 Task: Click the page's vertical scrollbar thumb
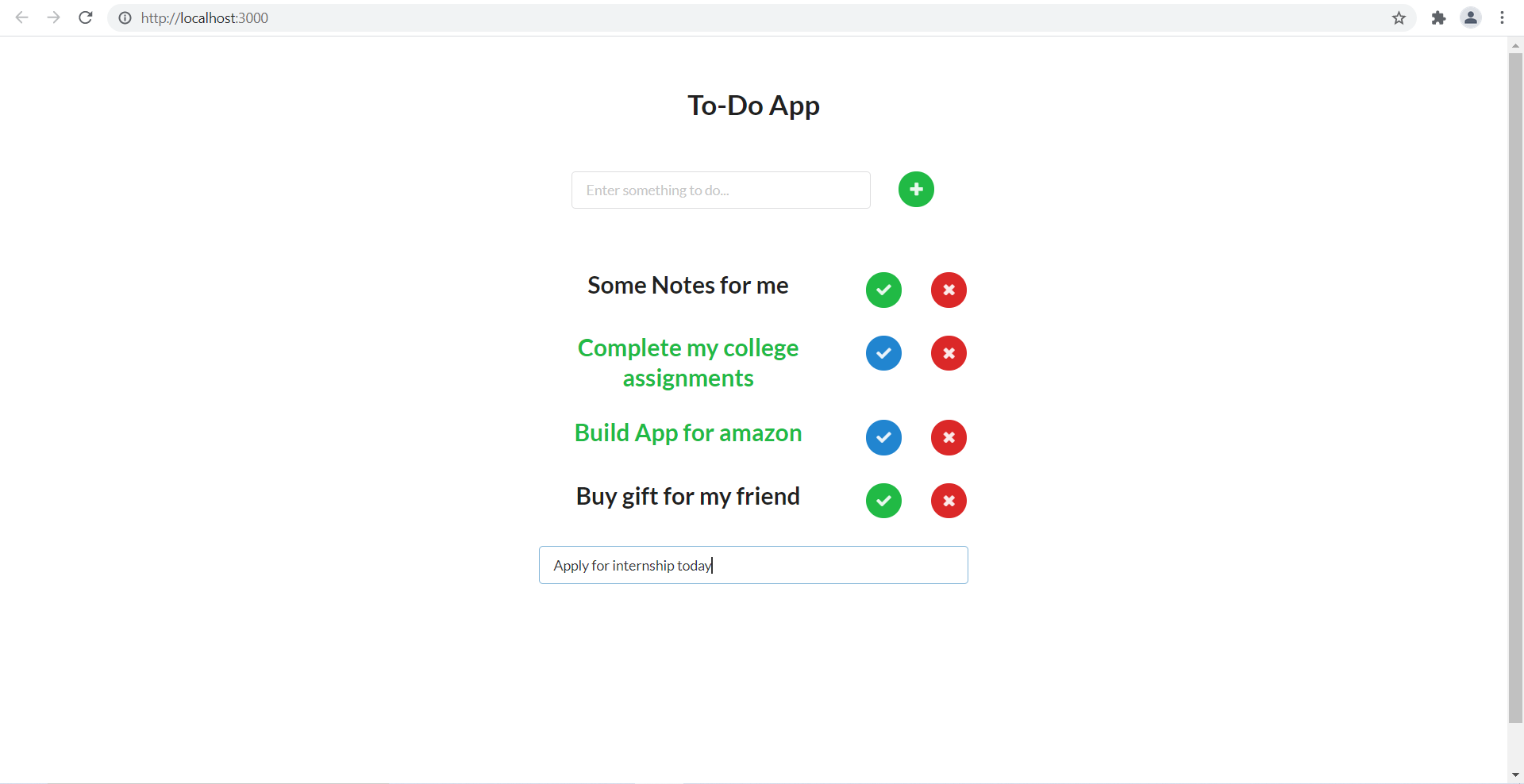[1515, 388]
